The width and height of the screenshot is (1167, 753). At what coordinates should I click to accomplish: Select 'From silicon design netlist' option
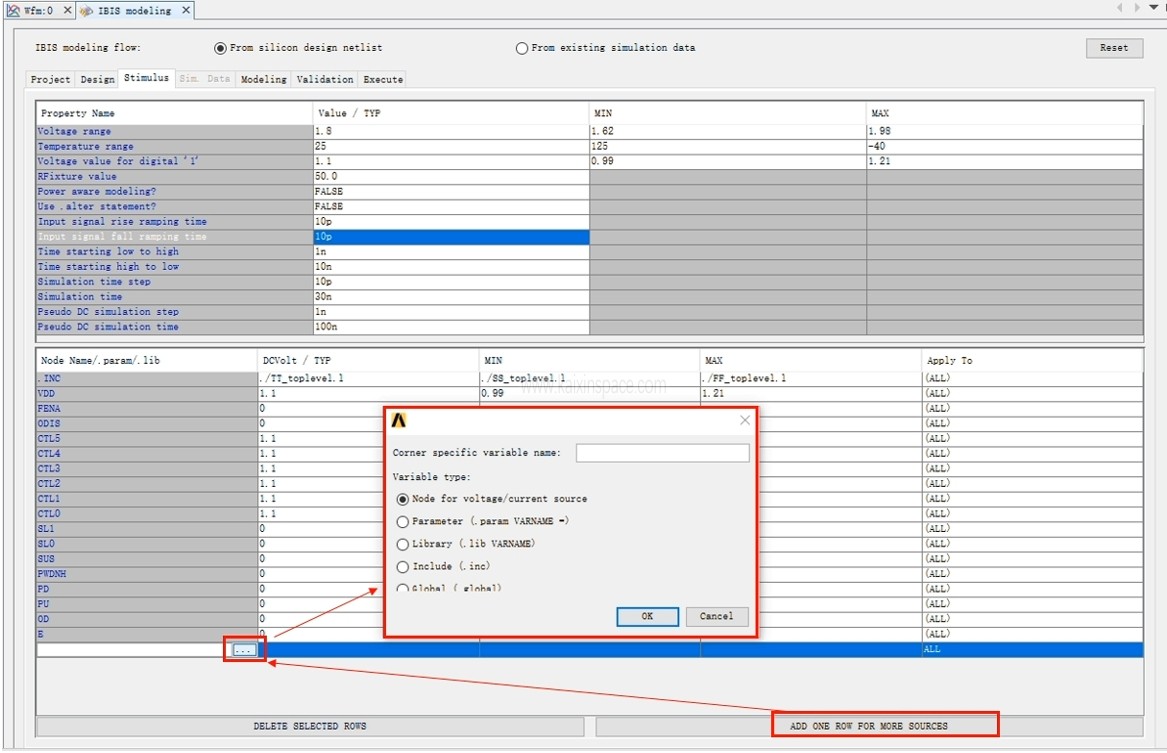click(221, 48)
